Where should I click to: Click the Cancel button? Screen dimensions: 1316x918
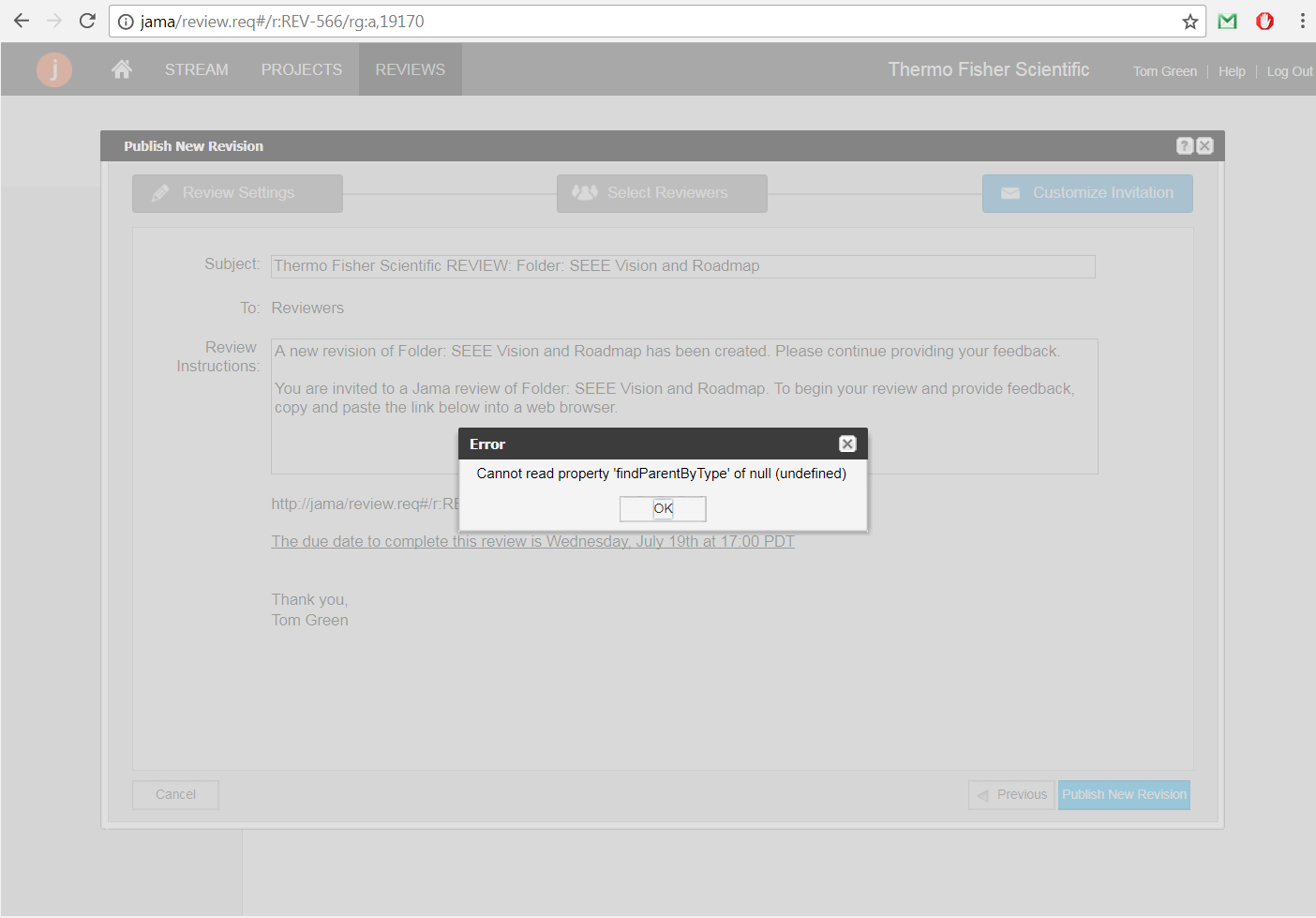click(175, 794)
